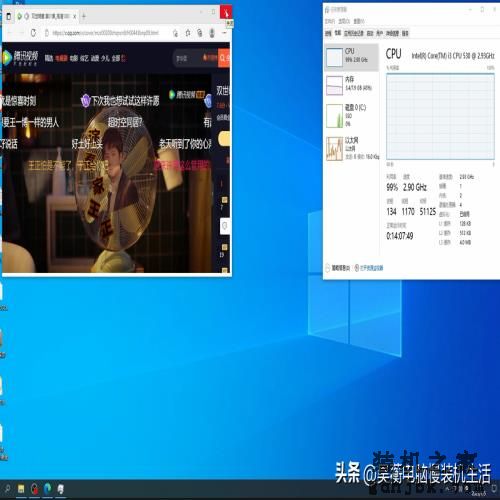Screen dimensions: 500x500
Task: Click the threads value 1170
Action: (408, 211)
